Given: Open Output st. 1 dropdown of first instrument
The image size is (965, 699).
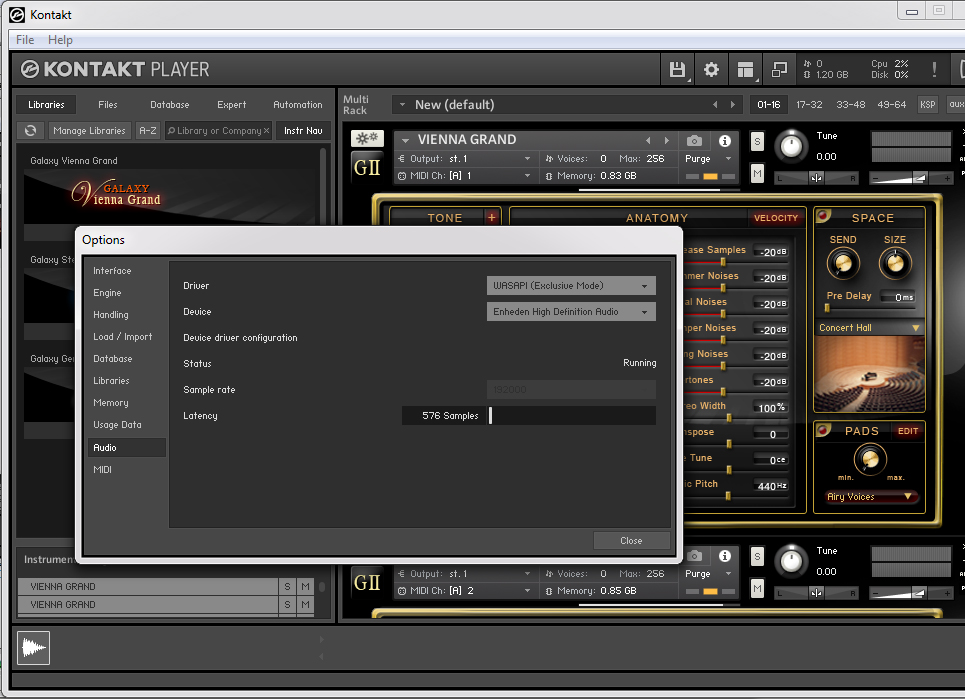Looking at the screenshot, I should point(465,159).
